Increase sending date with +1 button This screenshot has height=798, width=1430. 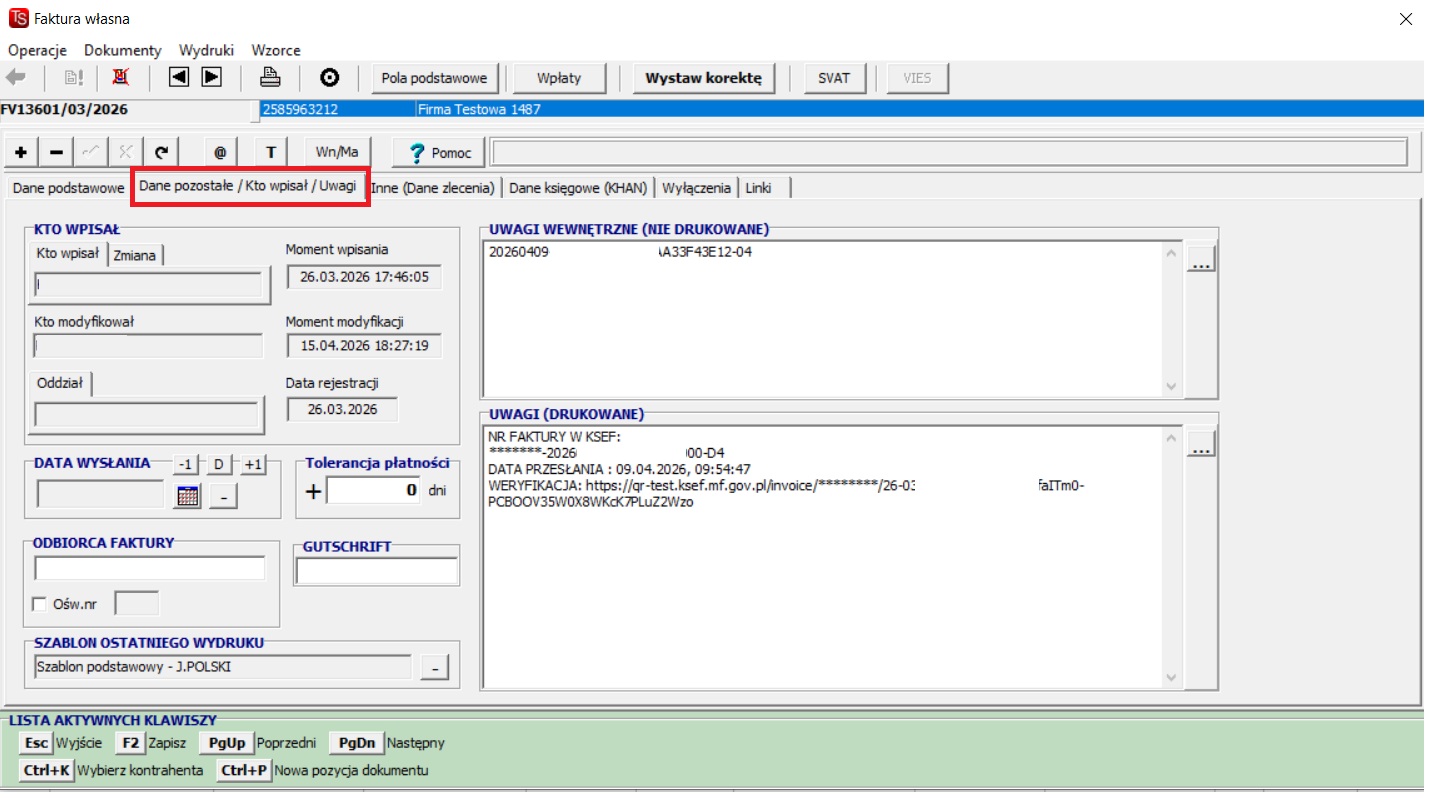254,465
